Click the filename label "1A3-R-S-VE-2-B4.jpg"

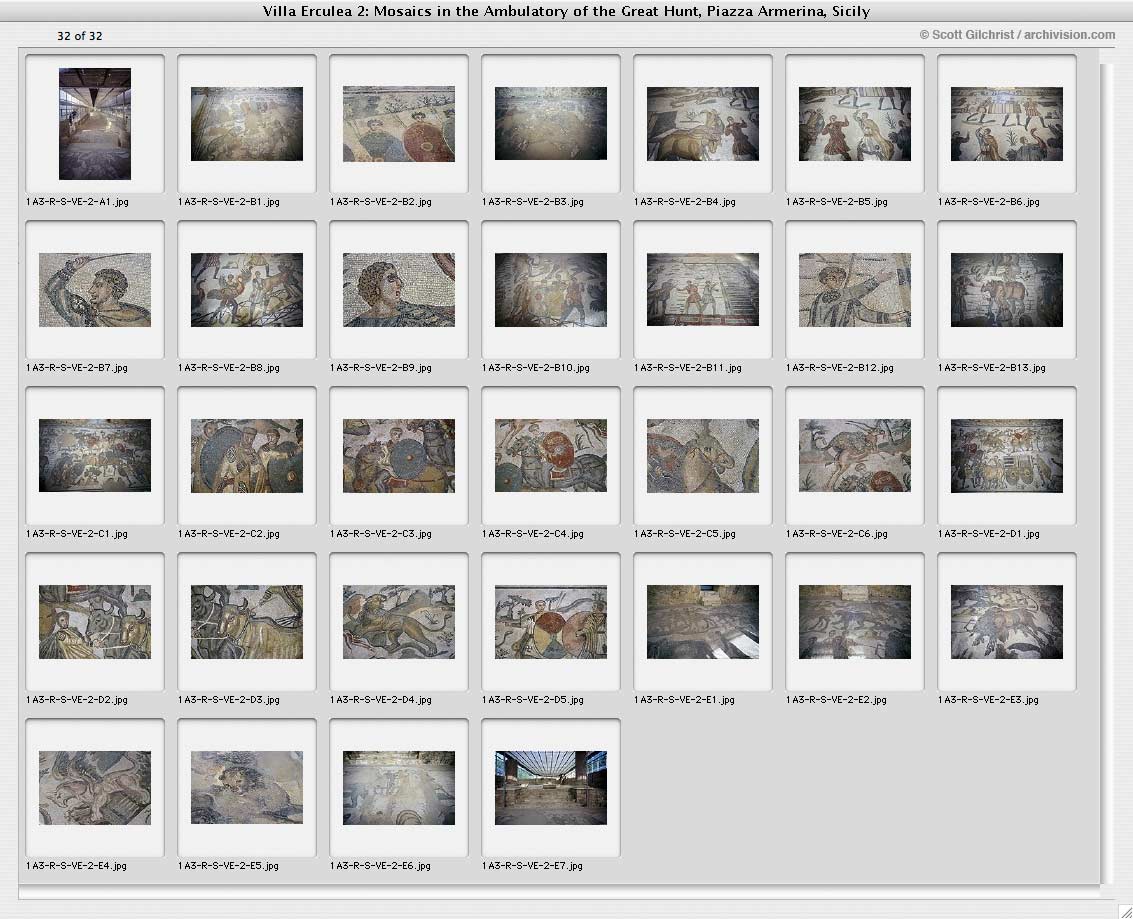[x=685, y=202]
